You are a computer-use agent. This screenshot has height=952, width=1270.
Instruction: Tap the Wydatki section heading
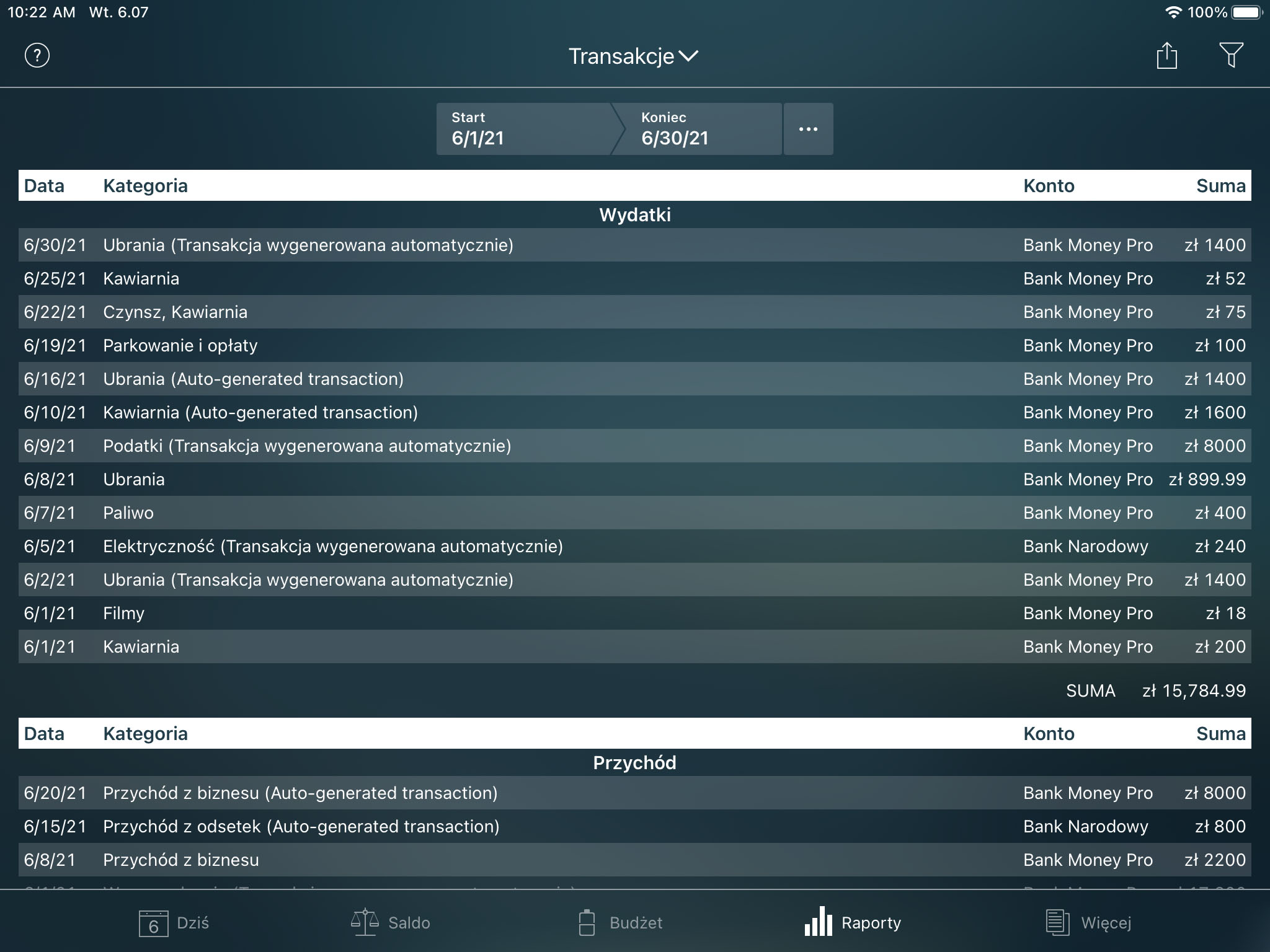tap(635, 215)
